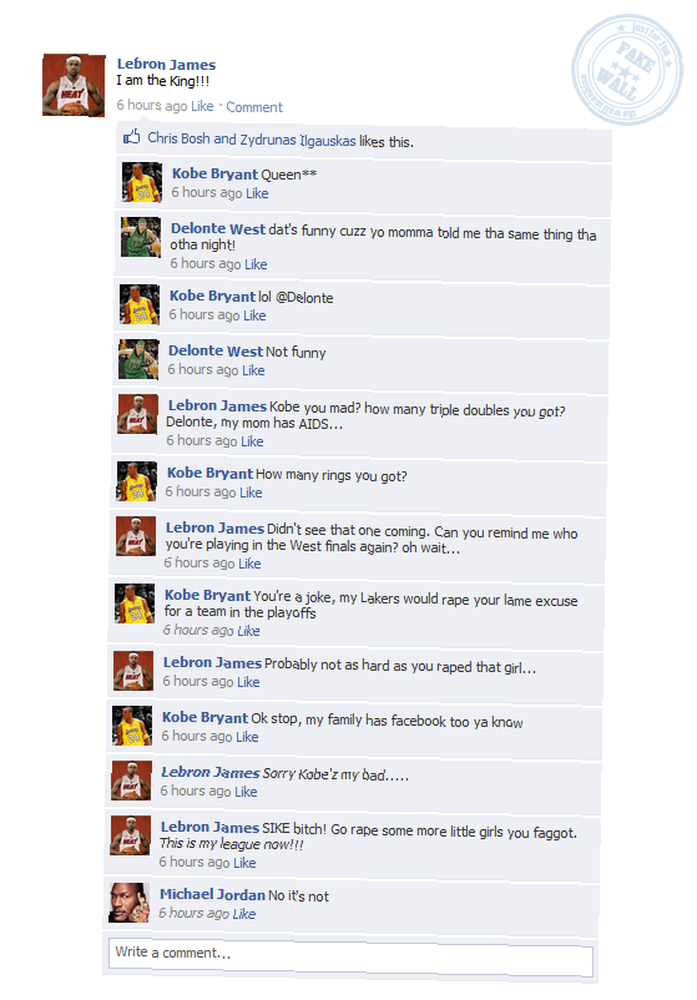Like Delonte West's 'Not funny' comment

253,371
